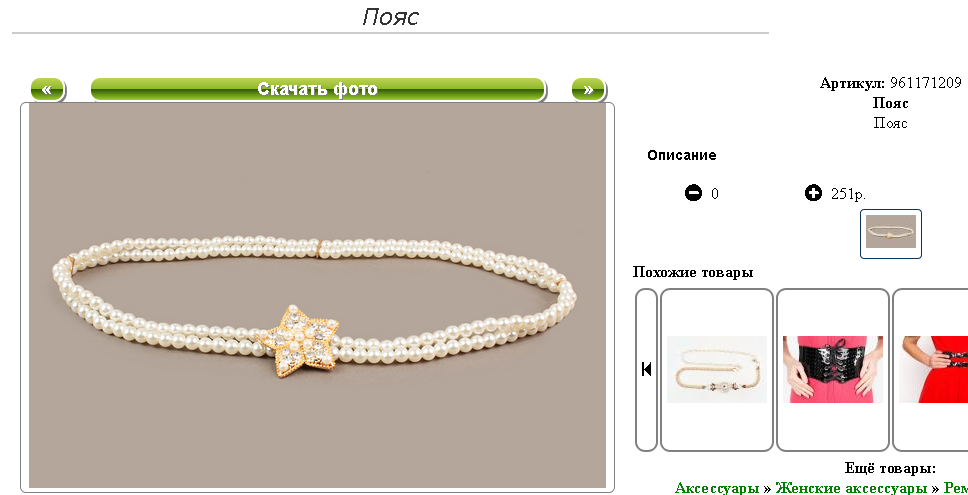Open similar product with black corset belt
The width and height of the screenshot is (968, 495).
pos(833,369)
